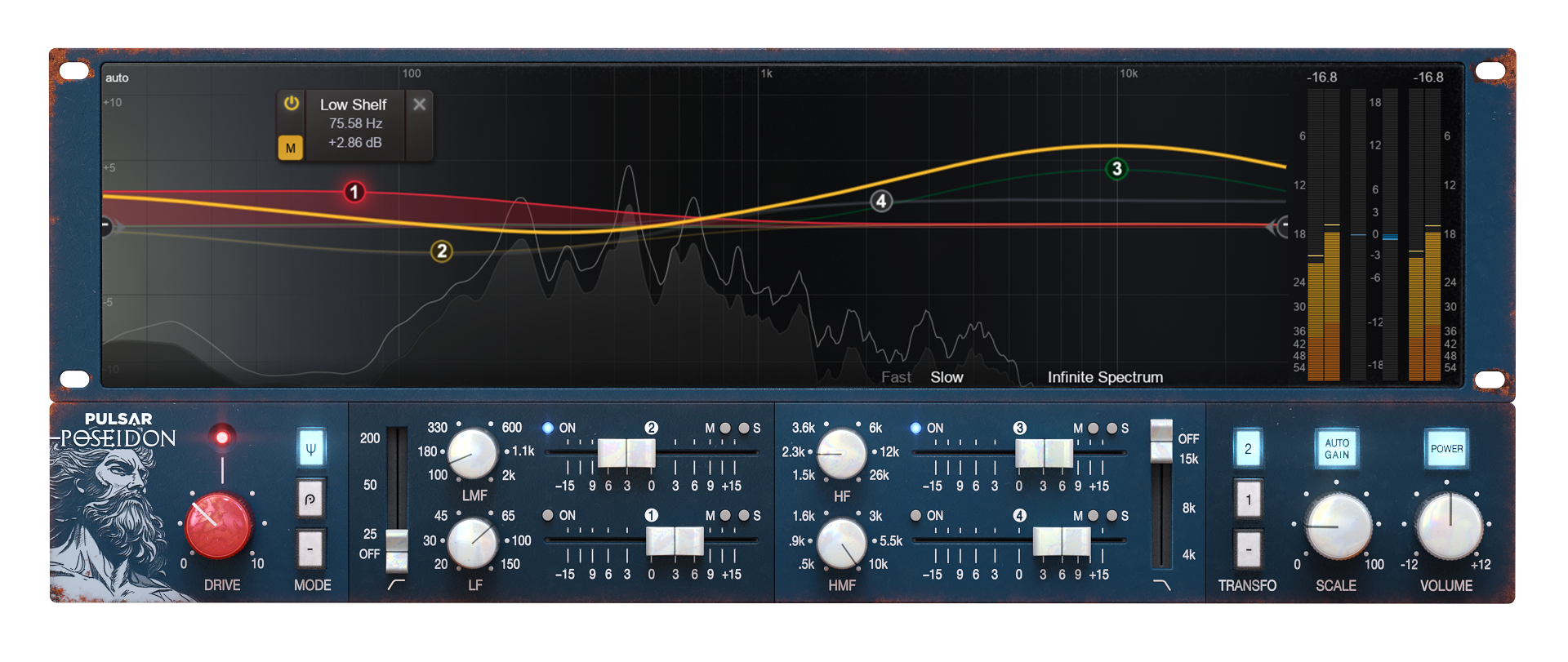Screen dimensions: 1568x662
Task: Toggle the AUTO GAIN button
Action: (x=1337, y=449)
